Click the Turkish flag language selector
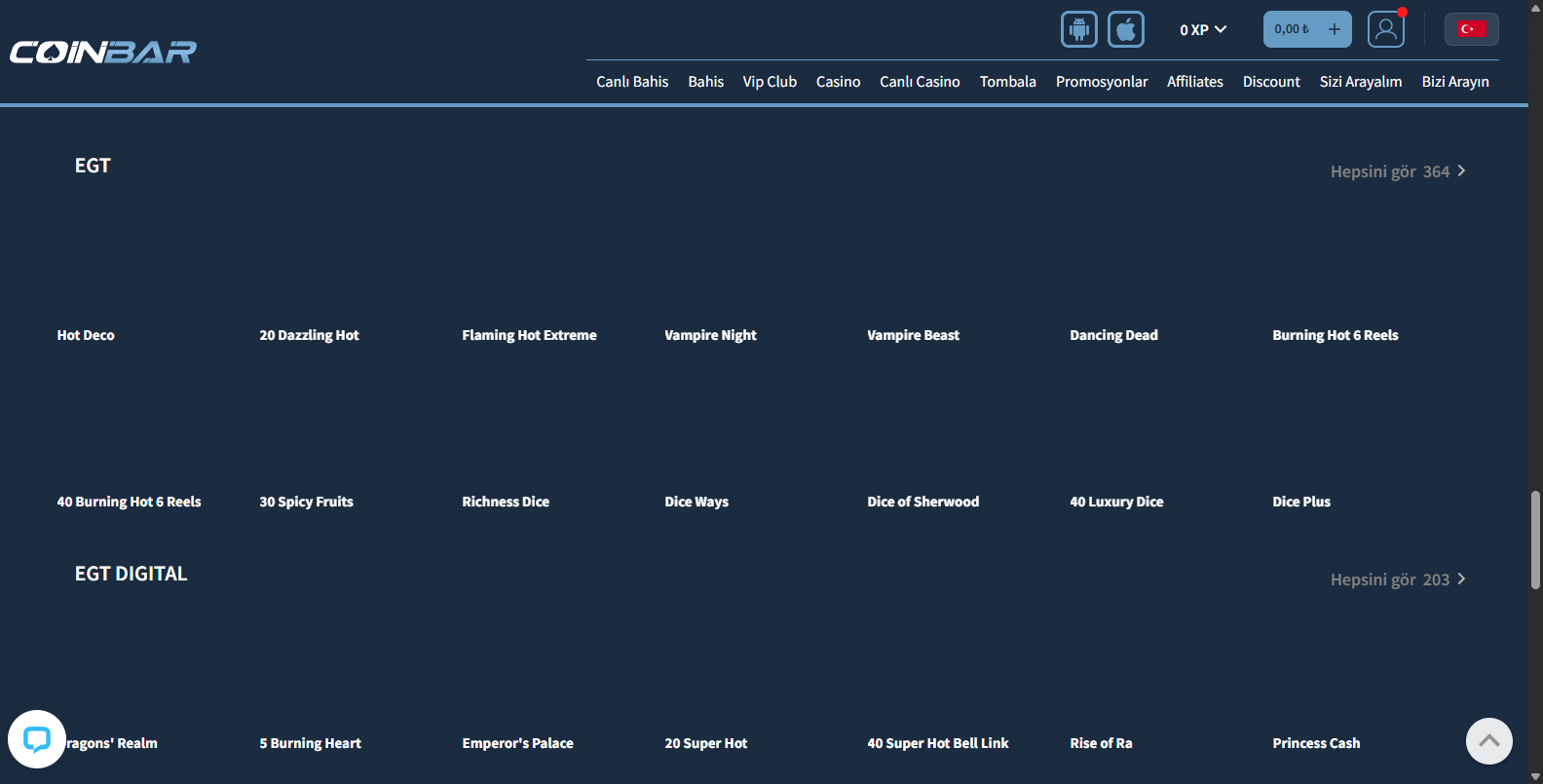 click(1471, 29)
